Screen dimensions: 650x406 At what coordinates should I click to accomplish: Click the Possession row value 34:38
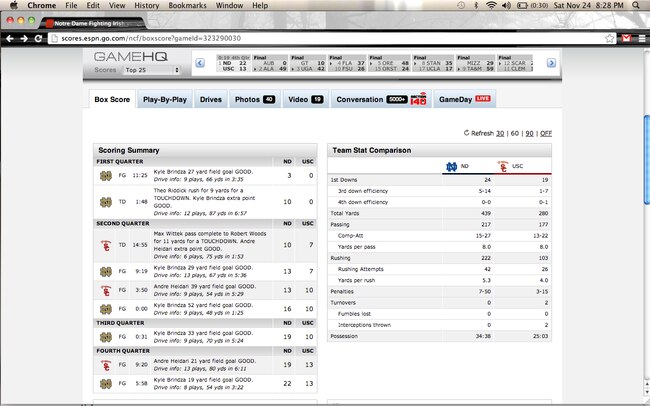pyautogui.click(x=483, y=336)
